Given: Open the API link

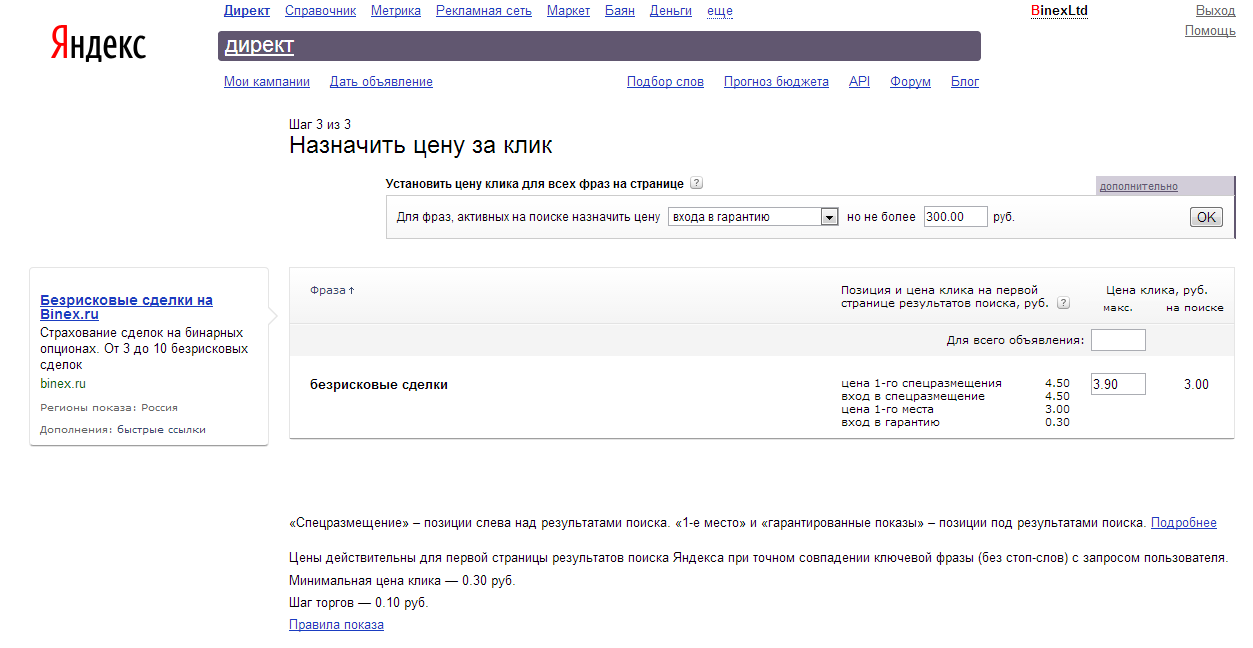Looking at the screenshot, I should point(859,82).
